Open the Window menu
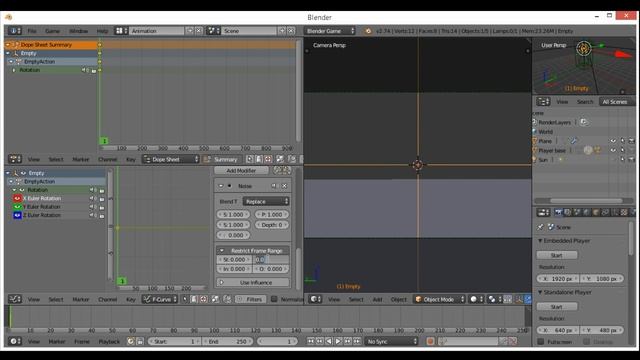This screenshot has height=360, width=640. 78,31
